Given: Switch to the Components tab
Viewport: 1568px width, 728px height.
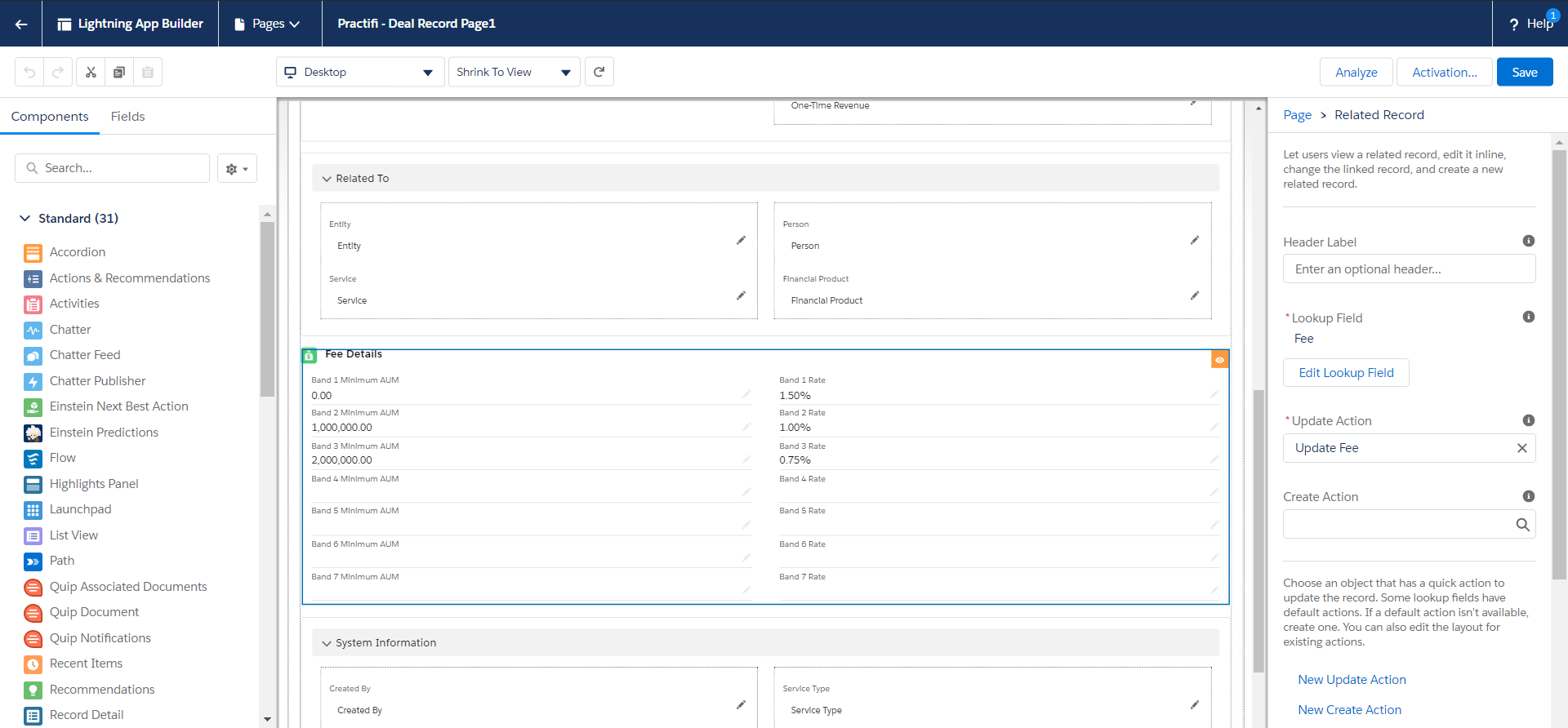Looking at the screenshot, I should click(50, 117).
